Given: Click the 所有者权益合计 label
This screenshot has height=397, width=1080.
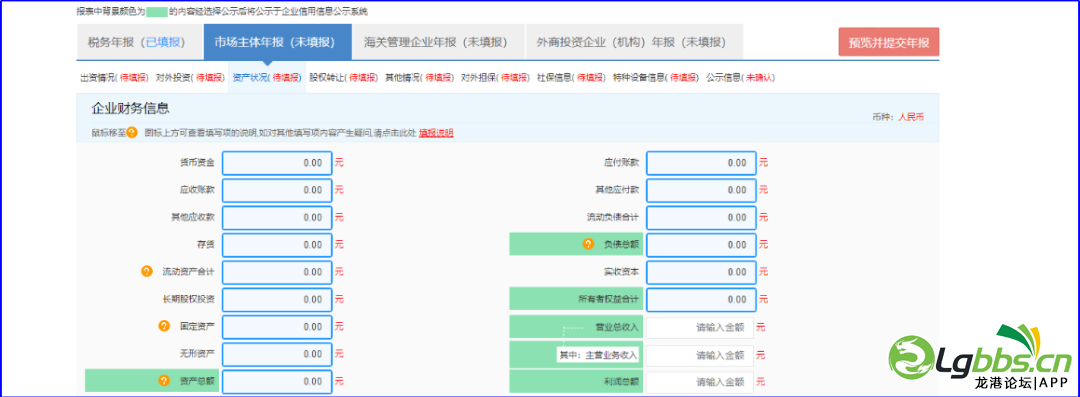Looking at the screenshot, I should (609, 299).
